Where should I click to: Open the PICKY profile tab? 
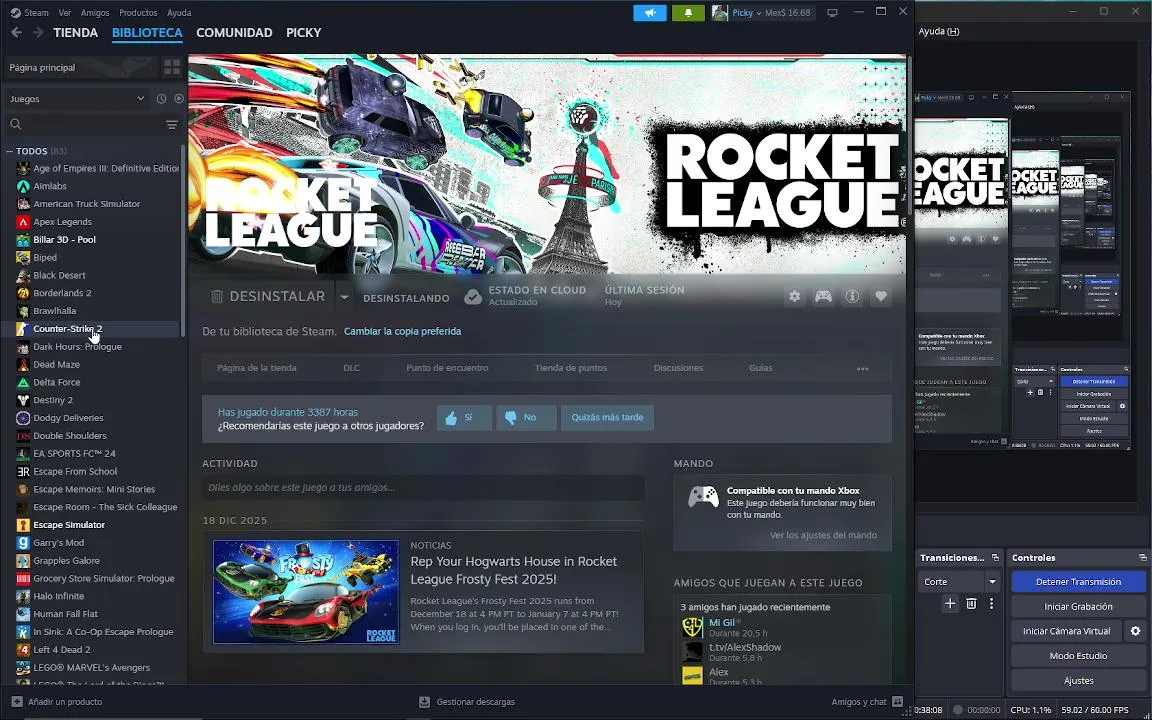pos(303,32)
